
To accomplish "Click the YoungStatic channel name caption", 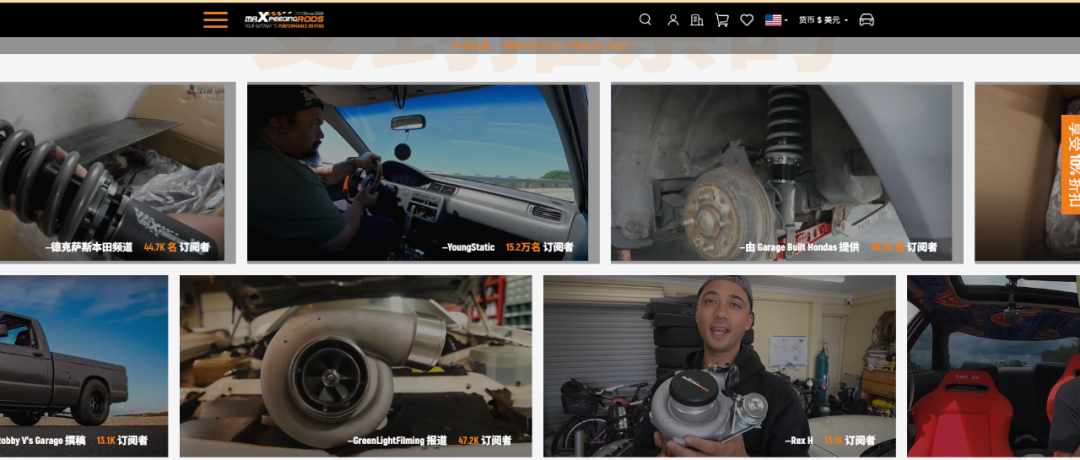I will click(470, 247).
